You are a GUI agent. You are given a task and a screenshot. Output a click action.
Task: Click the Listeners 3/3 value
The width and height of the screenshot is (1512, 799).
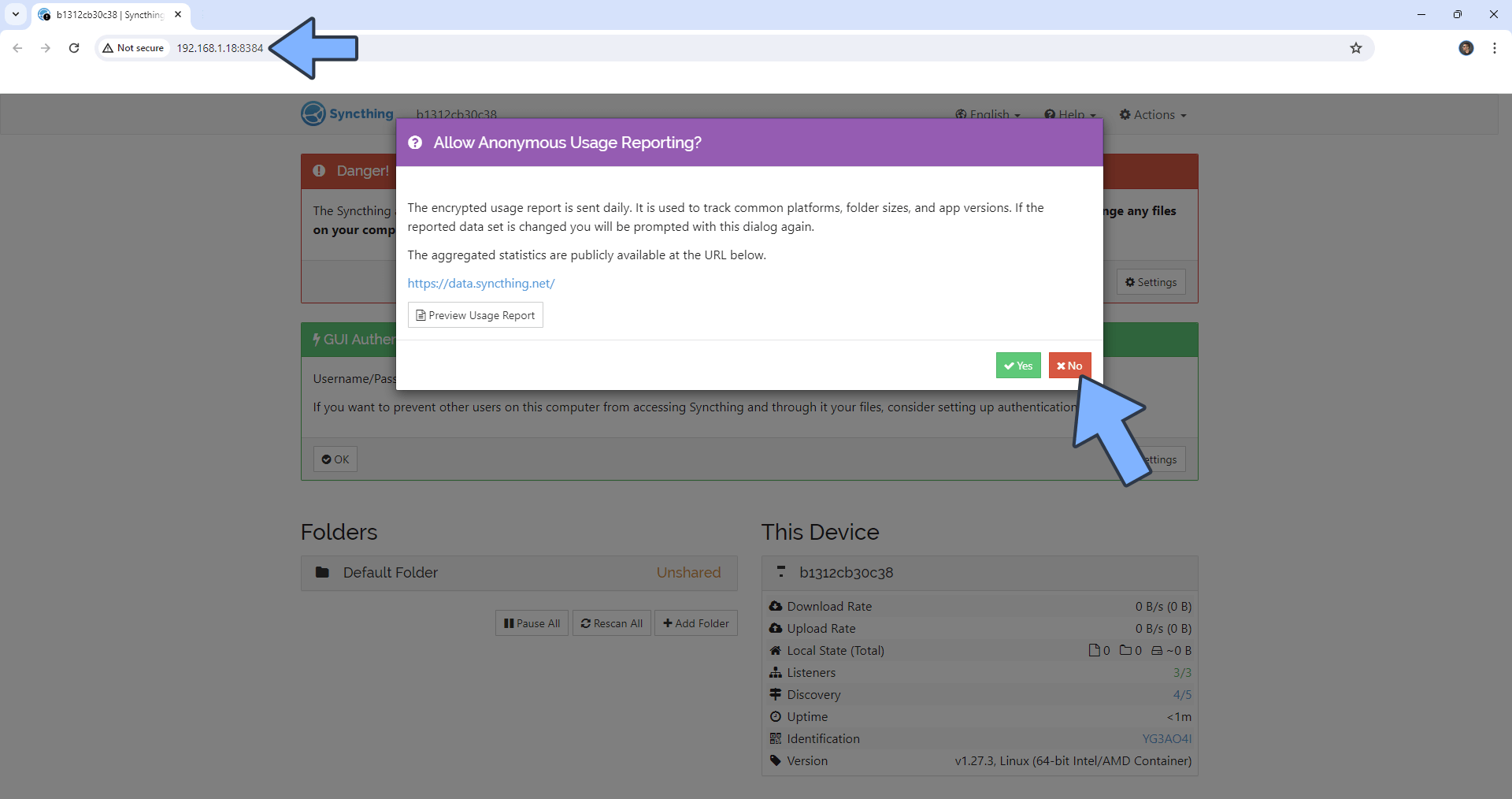point(1182,672)
